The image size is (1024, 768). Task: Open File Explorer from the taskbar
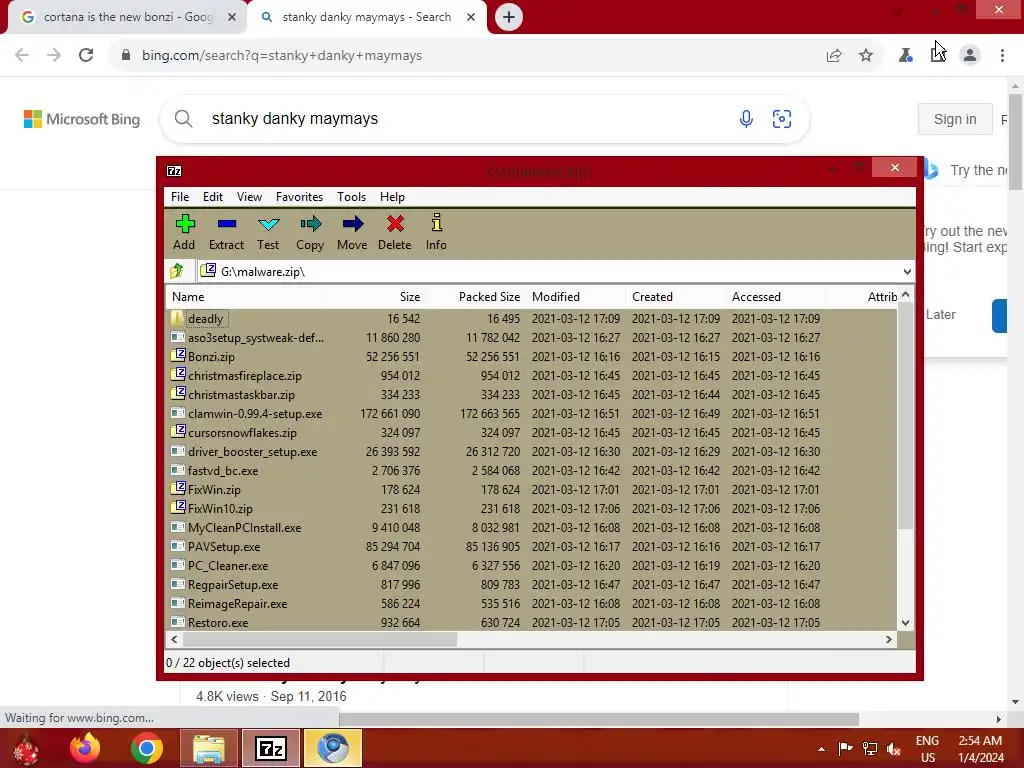(208, 748)
